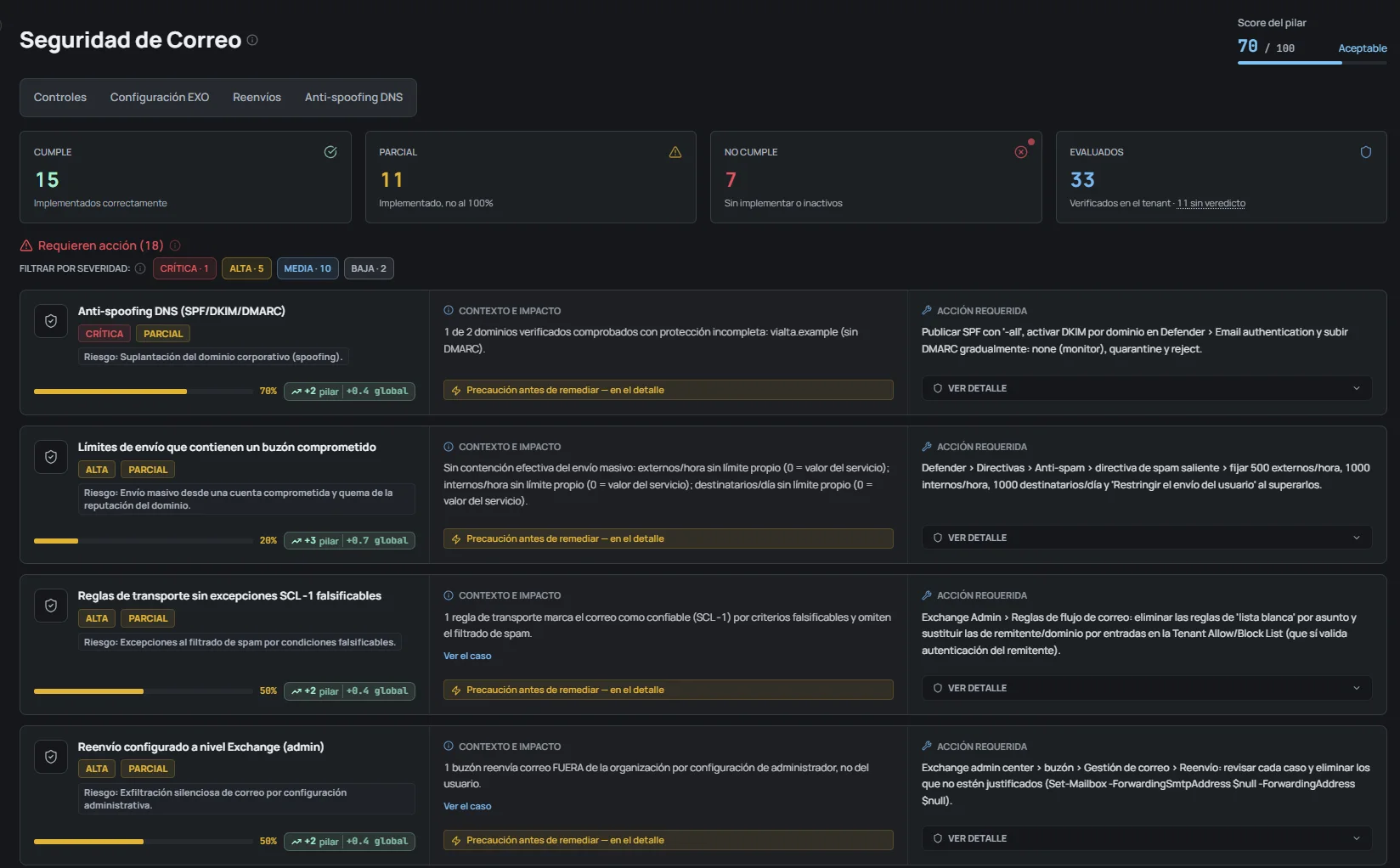This screenshot has height=868, width=1400.
Task: Click Precaución antes de remediar banner in Anti-spoofing row
Action: click(669, 390)
